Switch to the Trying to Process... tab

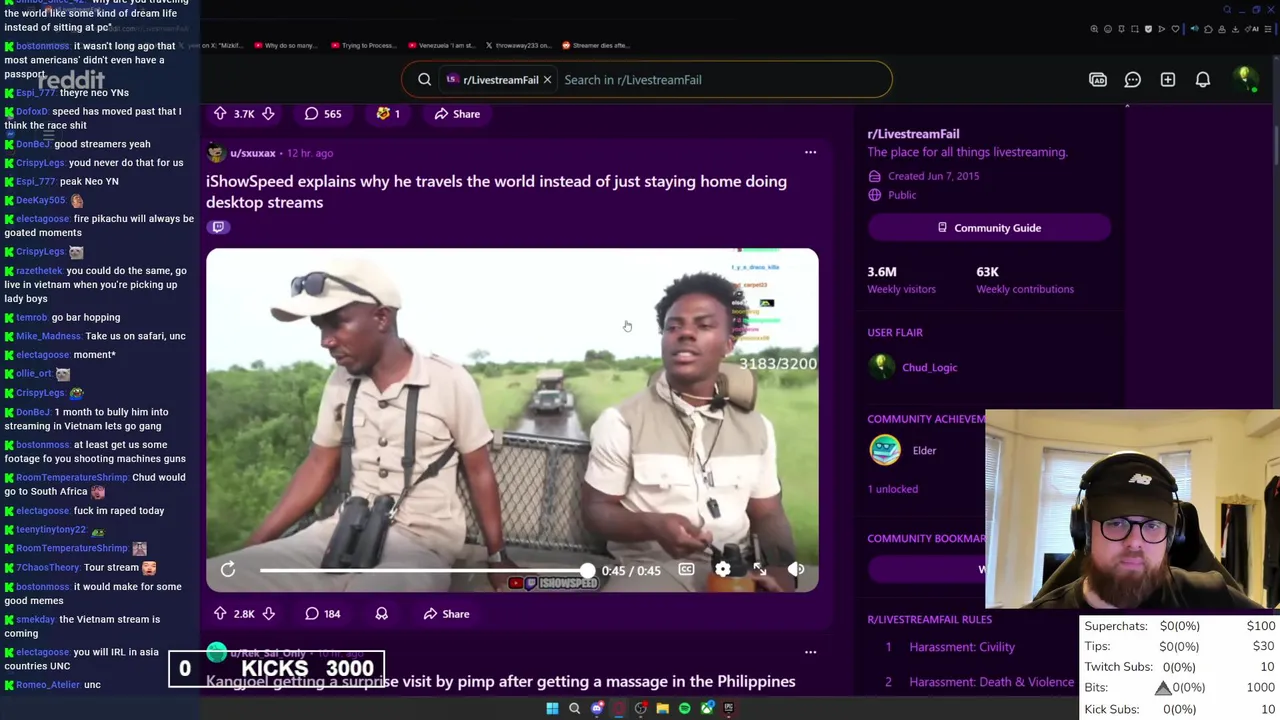coord(364,45)
